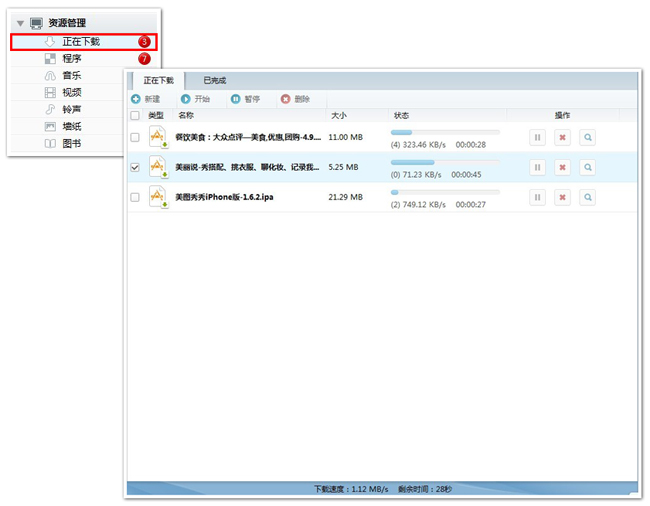Toggle the select-all checkbox in the header
The width and height of the screenshot is (650, 506).
pos(135,116)
